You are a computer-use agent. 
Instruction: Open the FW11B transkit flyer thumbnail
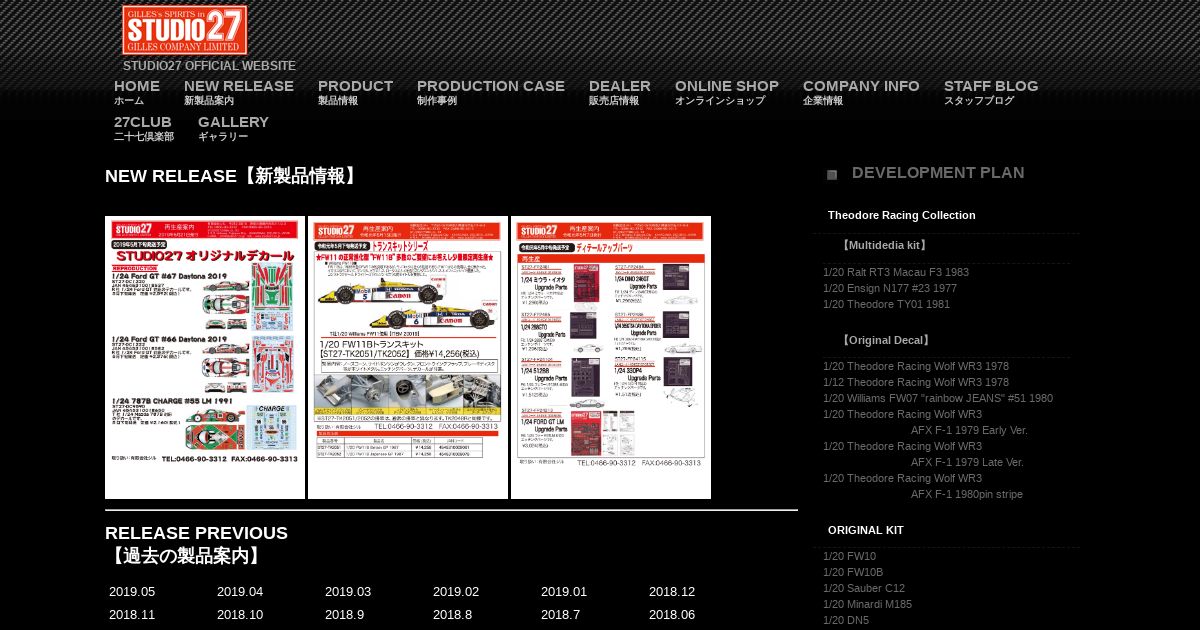(x=408, y=357)
